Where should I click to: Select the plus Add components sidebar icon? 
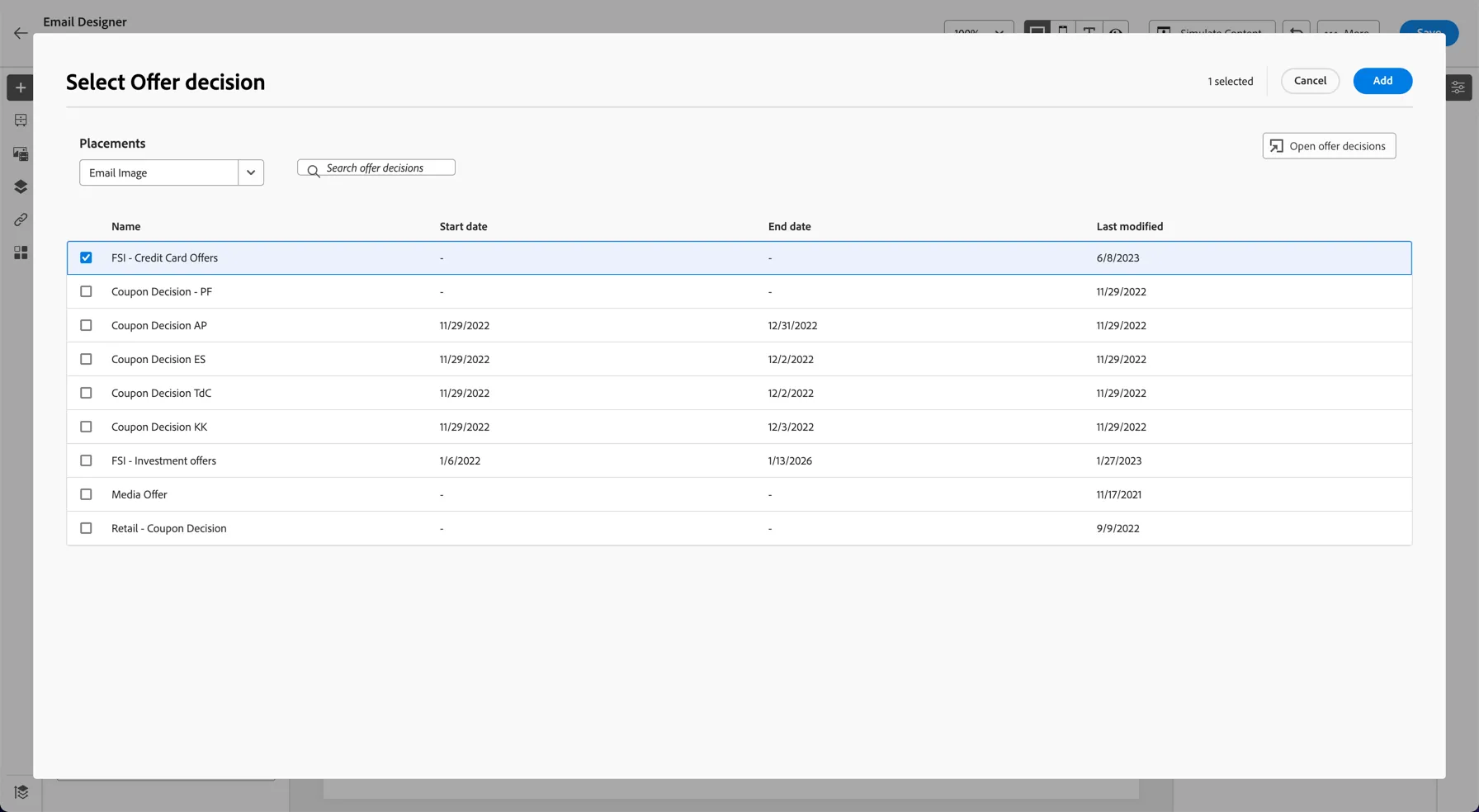[21, 87]
